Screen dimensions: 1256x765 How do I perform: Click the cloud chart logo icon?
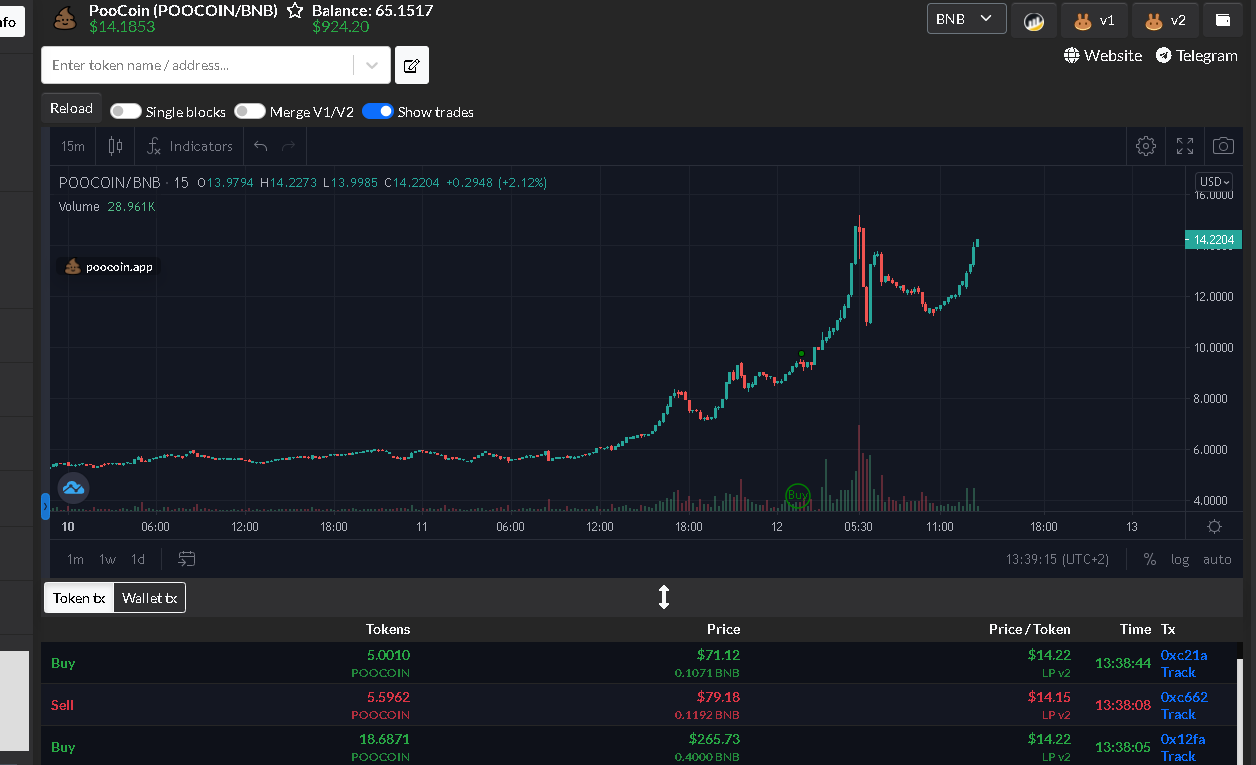coord(73,488)
